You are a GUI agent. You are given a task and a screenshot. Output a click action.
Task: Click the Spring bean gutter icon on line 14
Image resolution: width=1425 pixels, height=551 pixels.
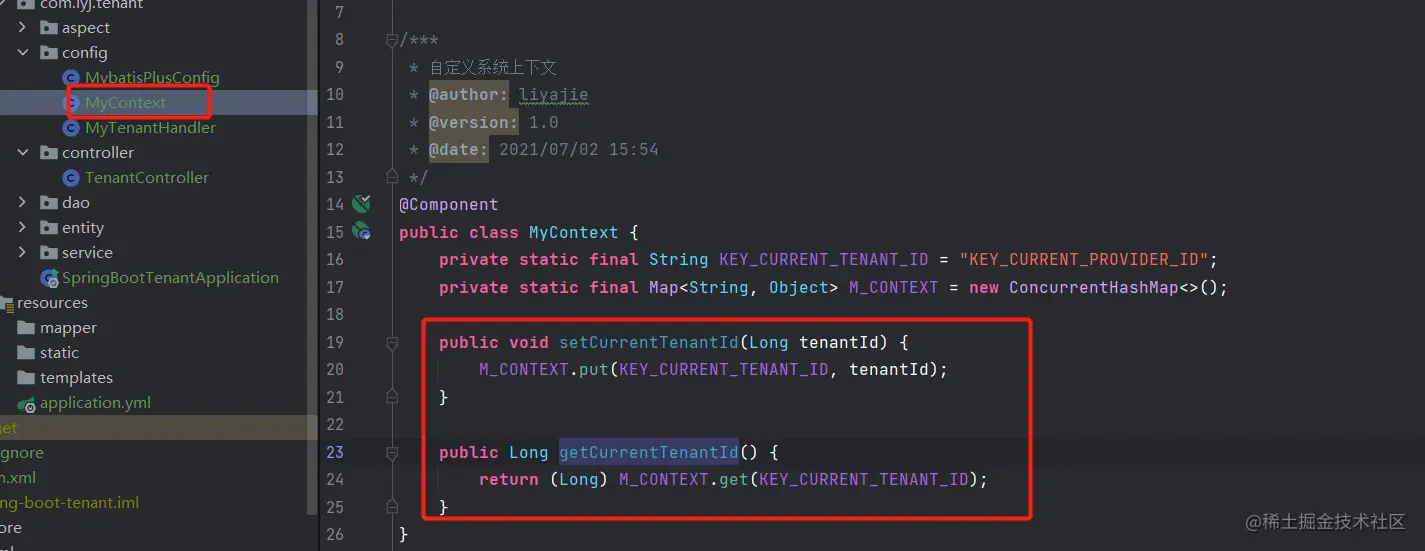pyautogui.click(x=361, y=204)
